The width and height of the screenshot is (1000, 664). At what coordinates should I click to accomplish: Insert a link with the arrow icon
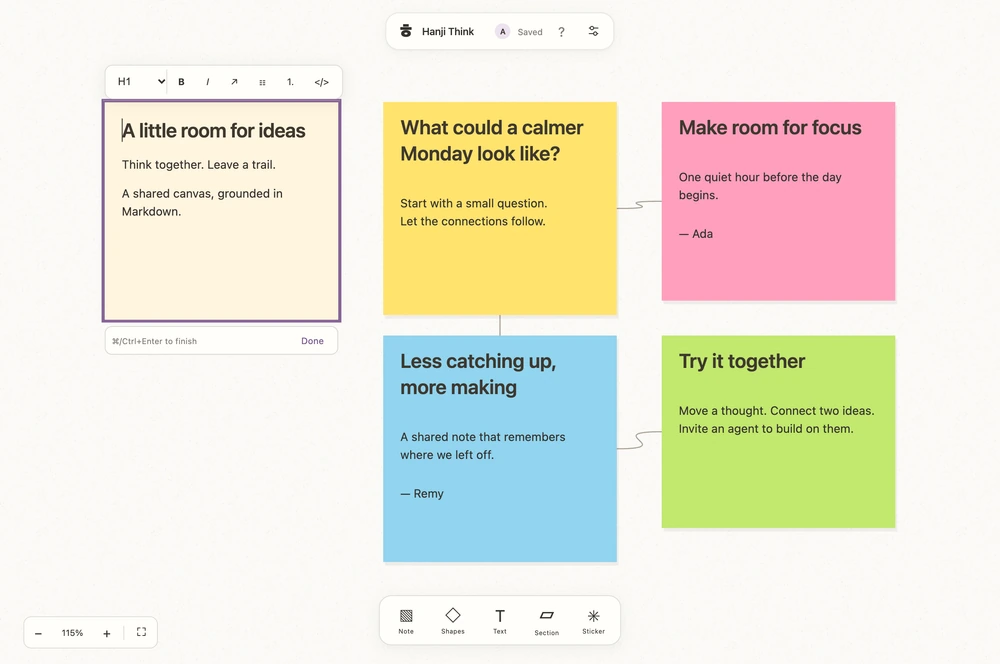[234, 82]
